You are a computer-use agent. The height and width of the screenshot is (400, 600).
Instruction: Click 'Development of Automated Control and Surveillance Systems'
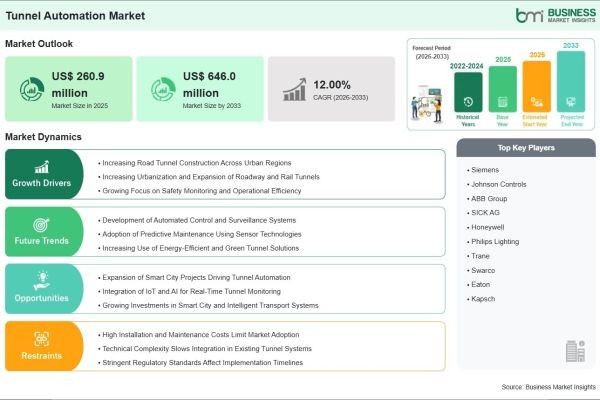click(197, 220)
